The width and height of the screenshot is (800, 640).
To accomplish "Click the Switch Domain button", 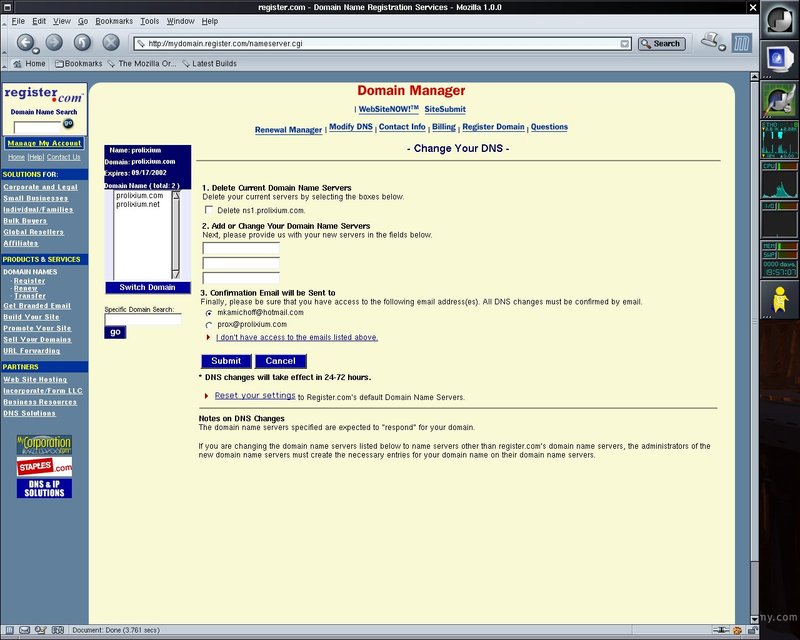I will (x=147, y=287).
